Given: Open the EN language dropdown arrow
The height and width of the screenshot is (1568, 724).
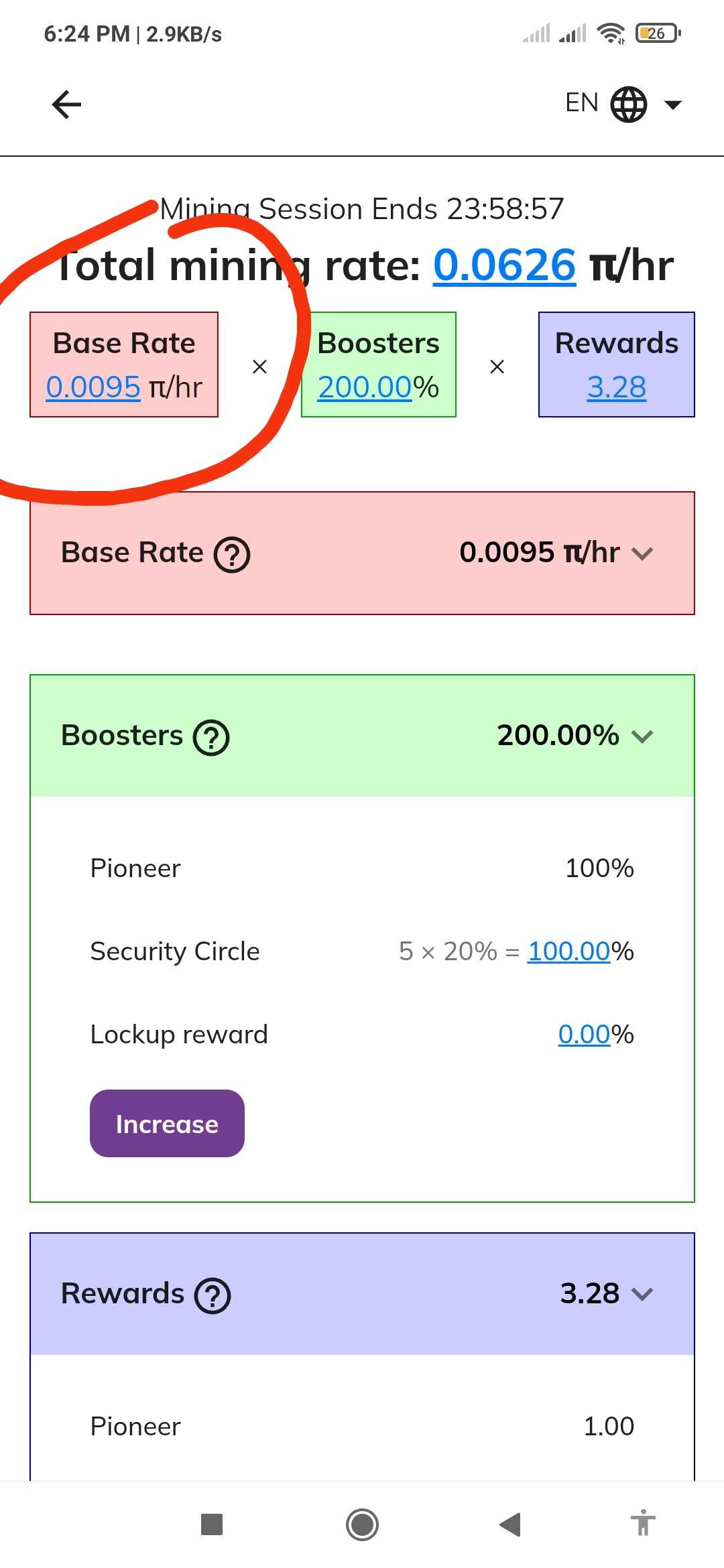Looking at the screenshot, I should coord(672,105).
